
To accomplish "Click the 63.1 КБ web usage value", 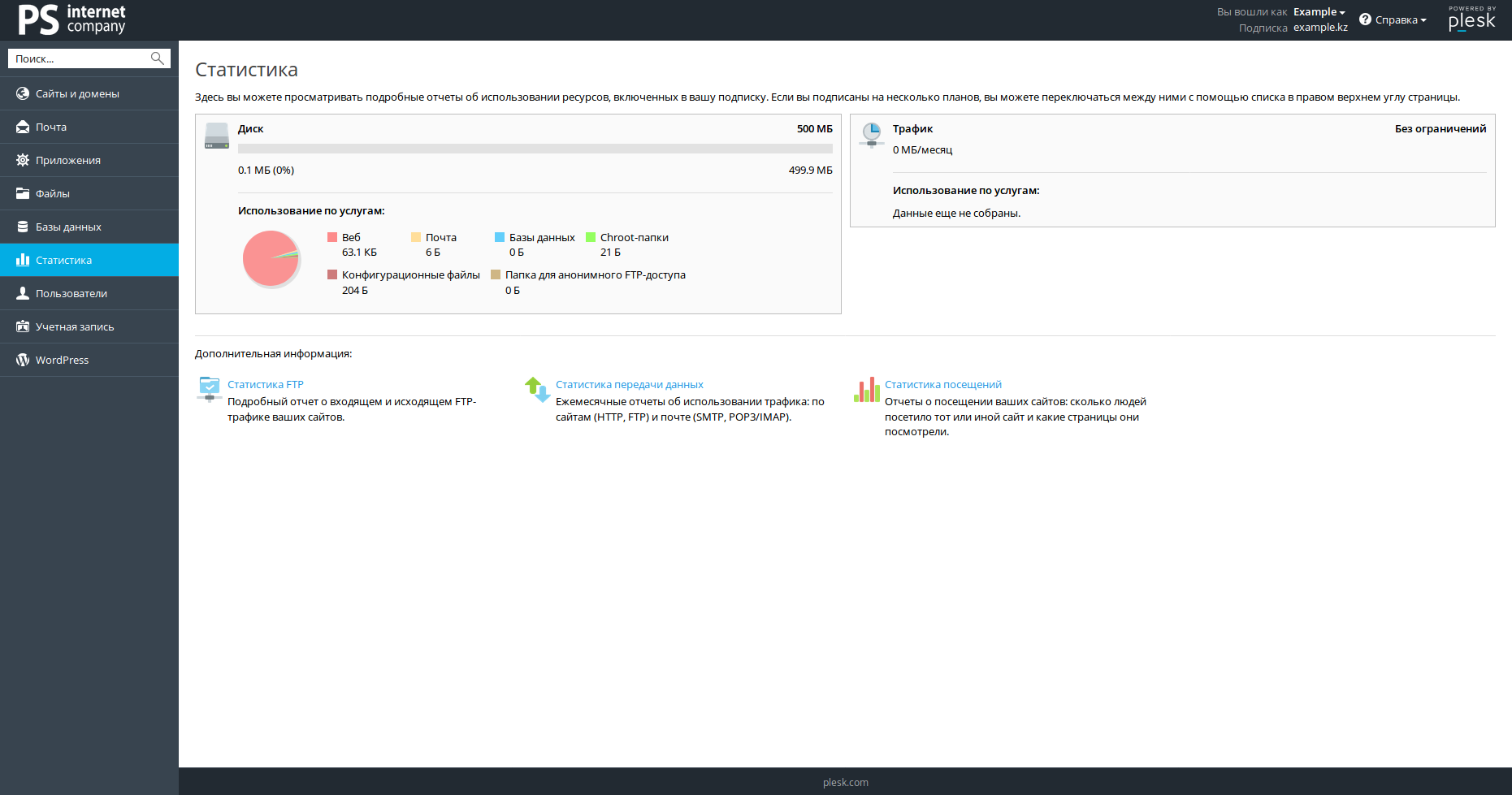I will point(359,253).
